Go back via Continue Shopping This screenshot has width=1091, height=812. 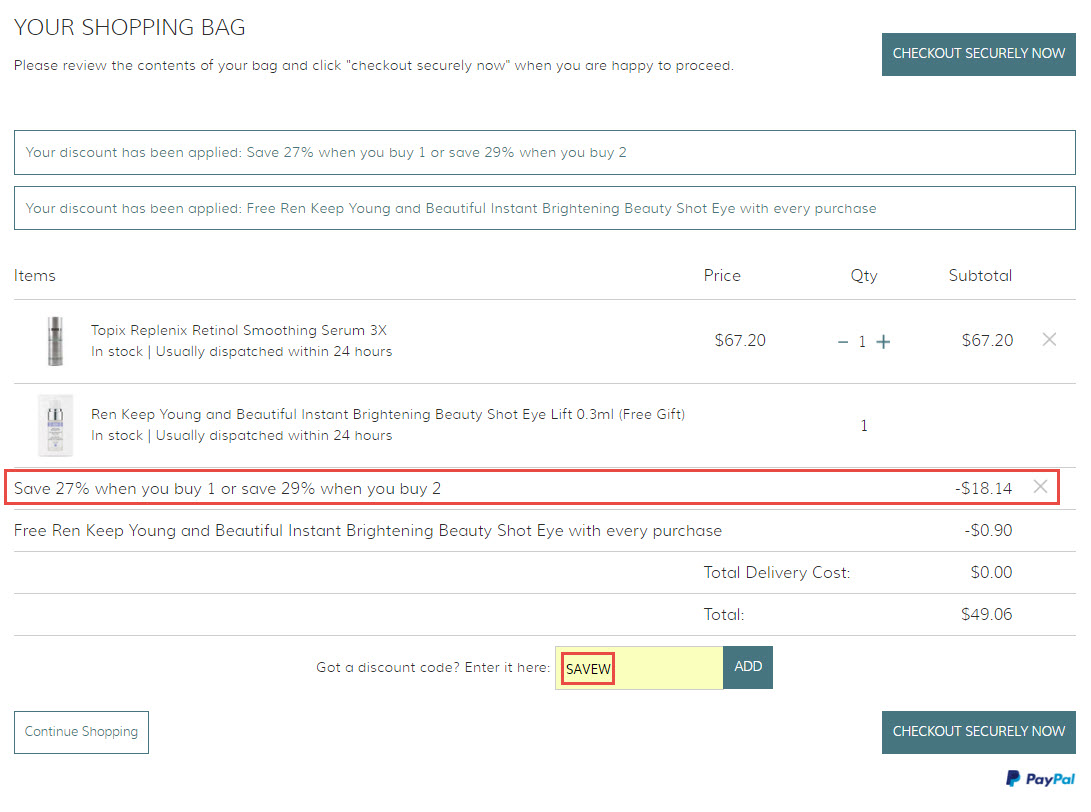tap(81, 732)
